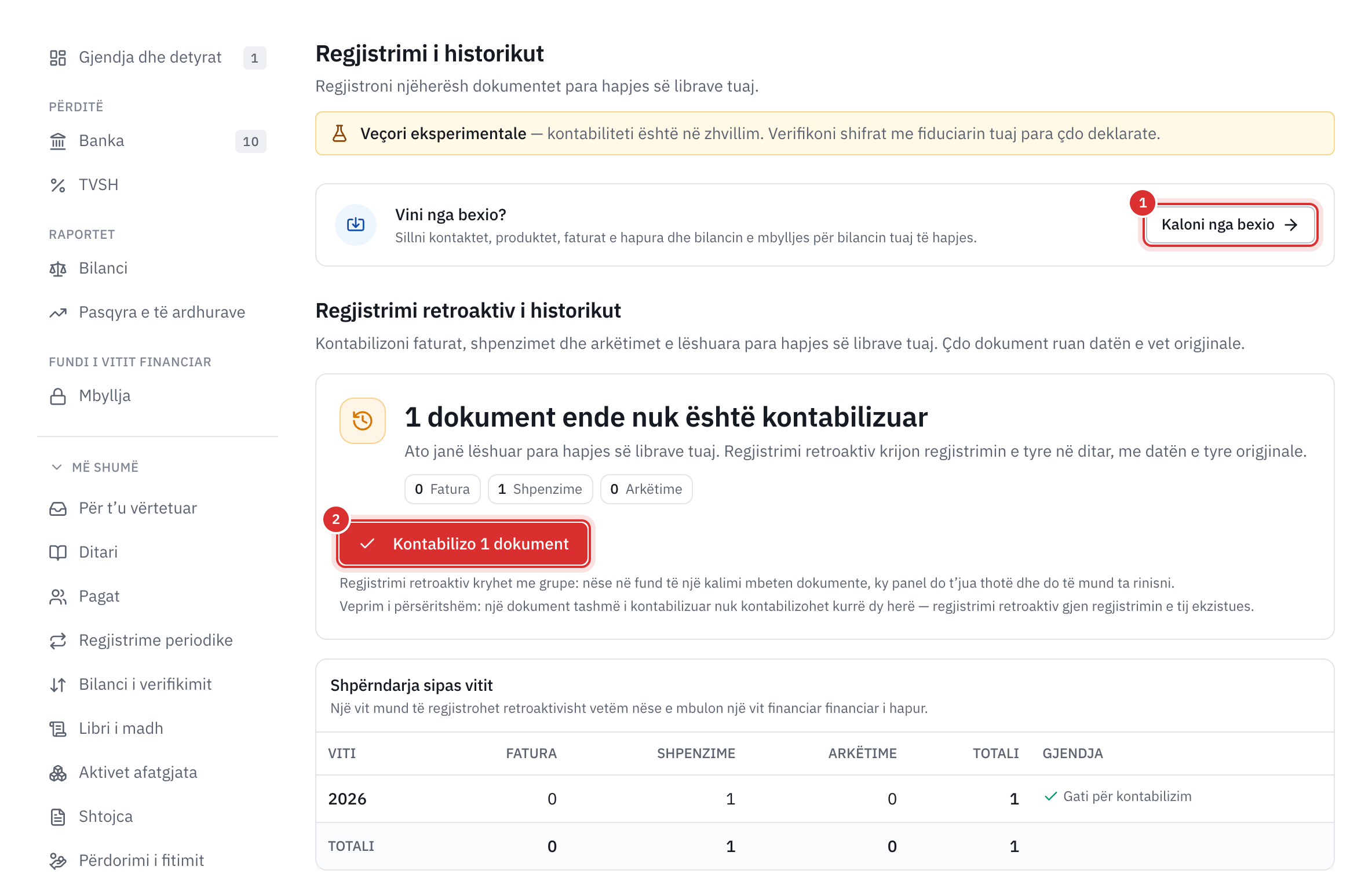
Task: Navigate to Libri i madh
Action: (x=158, y=729)
